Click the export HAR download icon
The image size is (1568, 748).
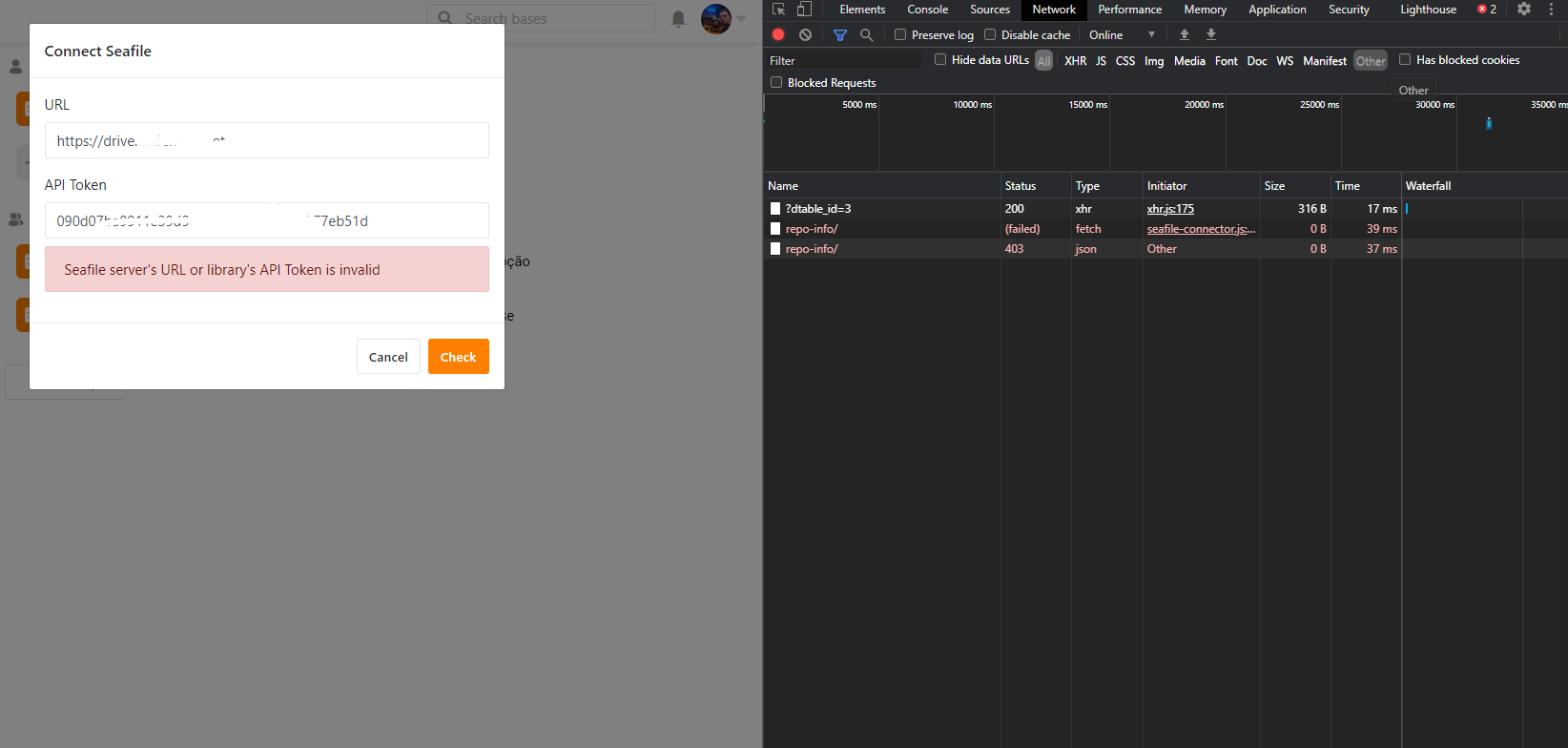pyautogui.click(x=1210, y=34)
